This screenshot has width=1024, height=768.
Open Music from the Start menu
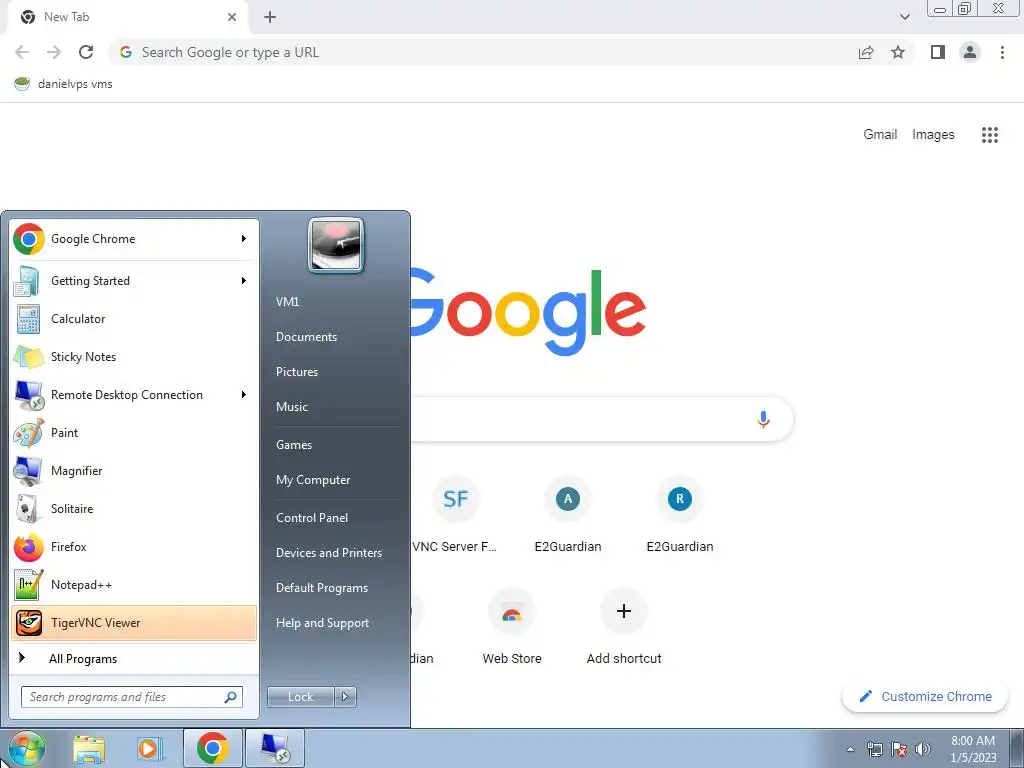tap(291, 407)
